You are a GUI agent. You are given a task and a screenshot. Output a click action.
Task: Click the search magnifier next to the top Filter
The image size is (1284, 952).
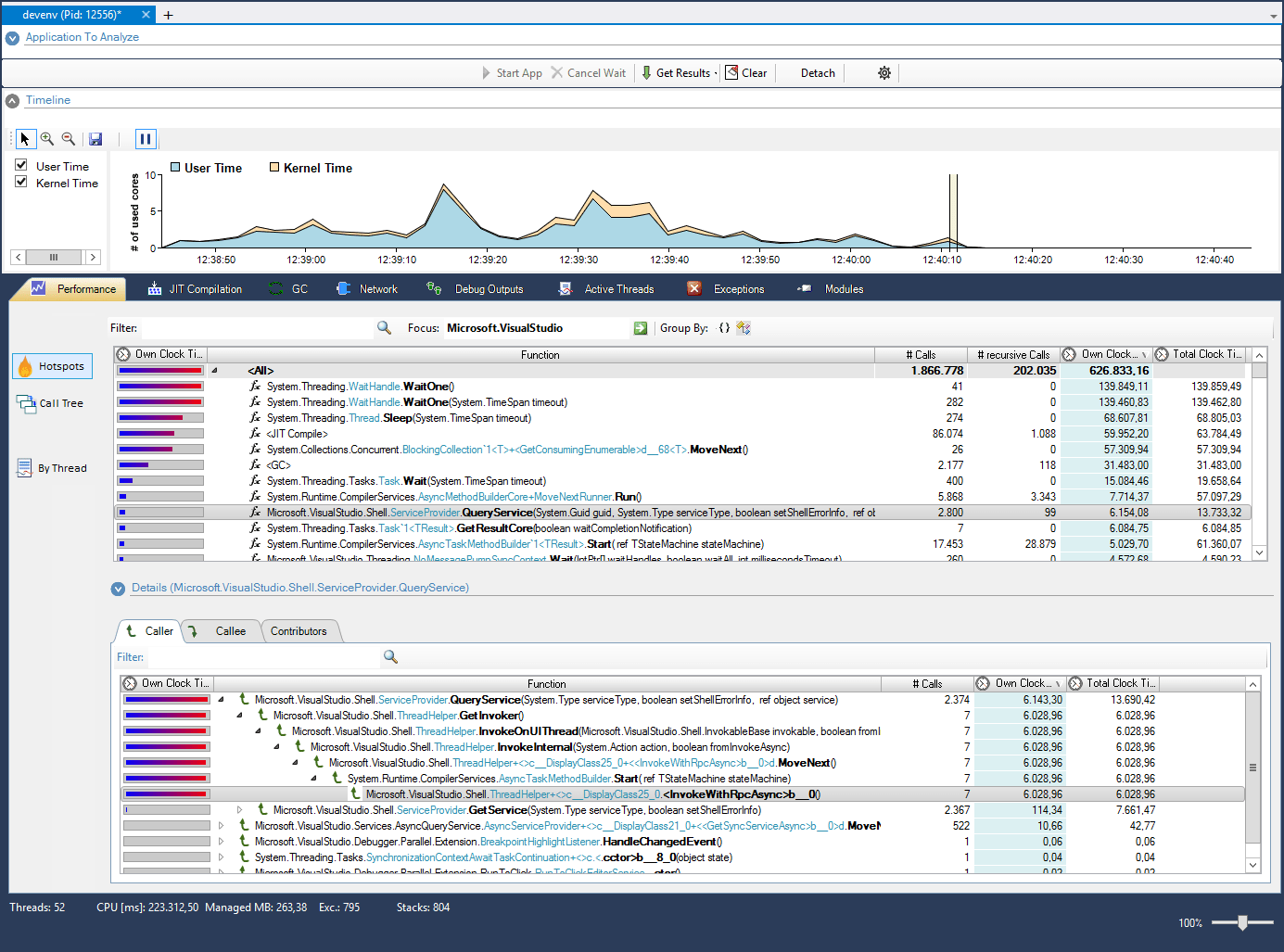tap(384, 328)
